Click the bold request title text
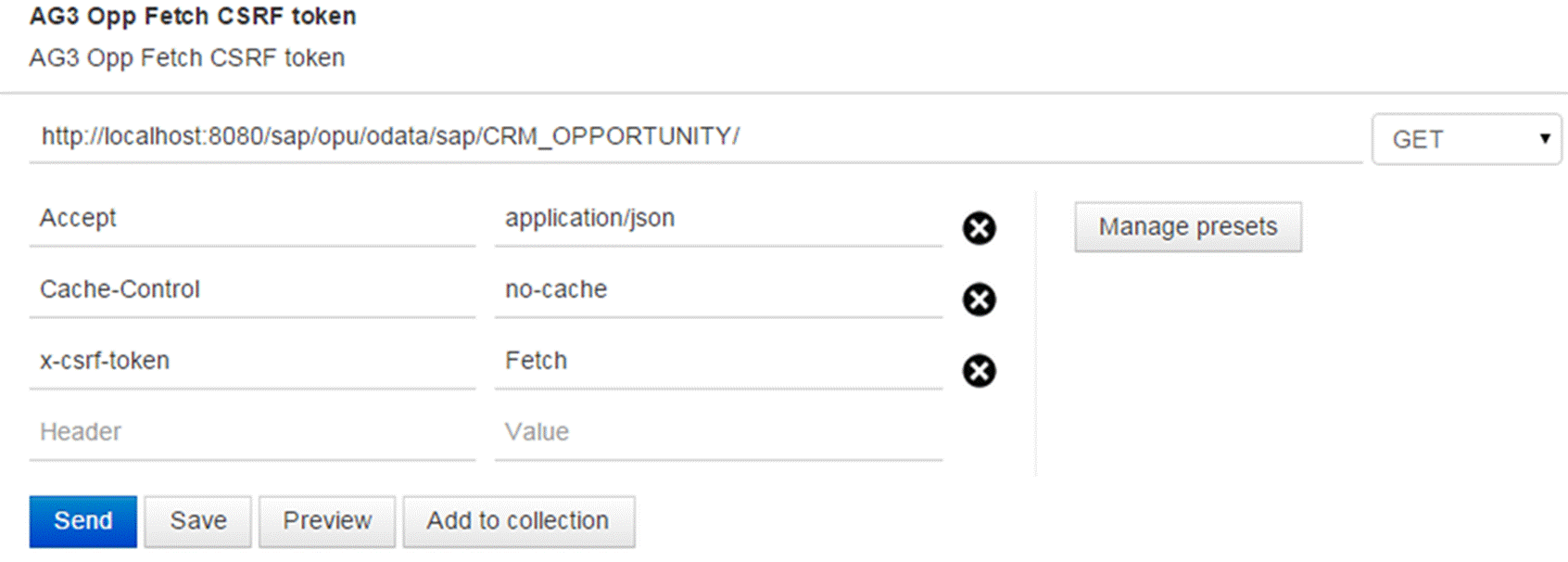The height and width of the screenshot is (562, 1568). pyautogui.click(x=193, y=17)
